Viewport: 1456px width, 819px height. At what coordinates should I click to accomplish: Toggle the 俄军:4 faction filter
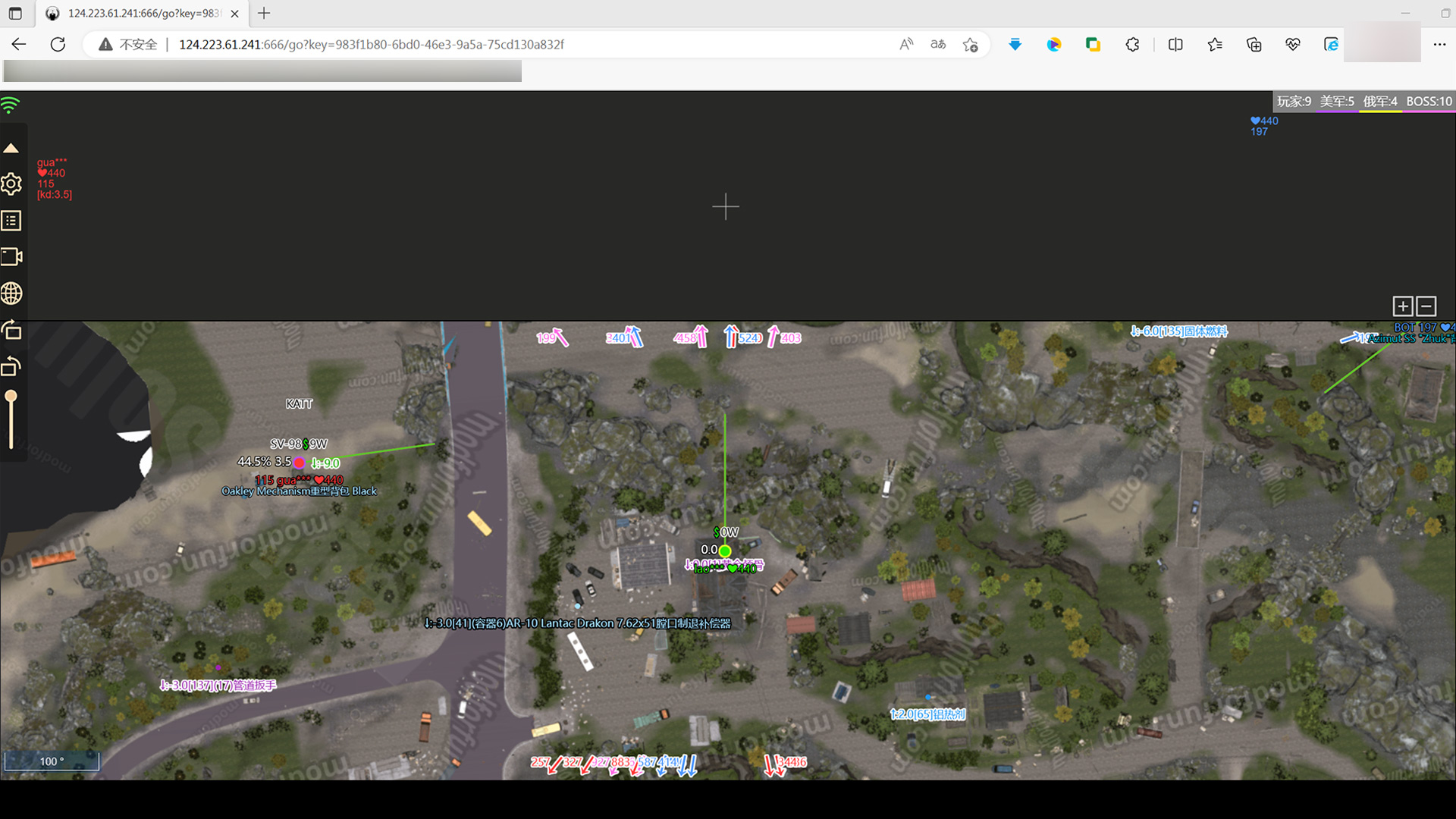(1380, 102)
